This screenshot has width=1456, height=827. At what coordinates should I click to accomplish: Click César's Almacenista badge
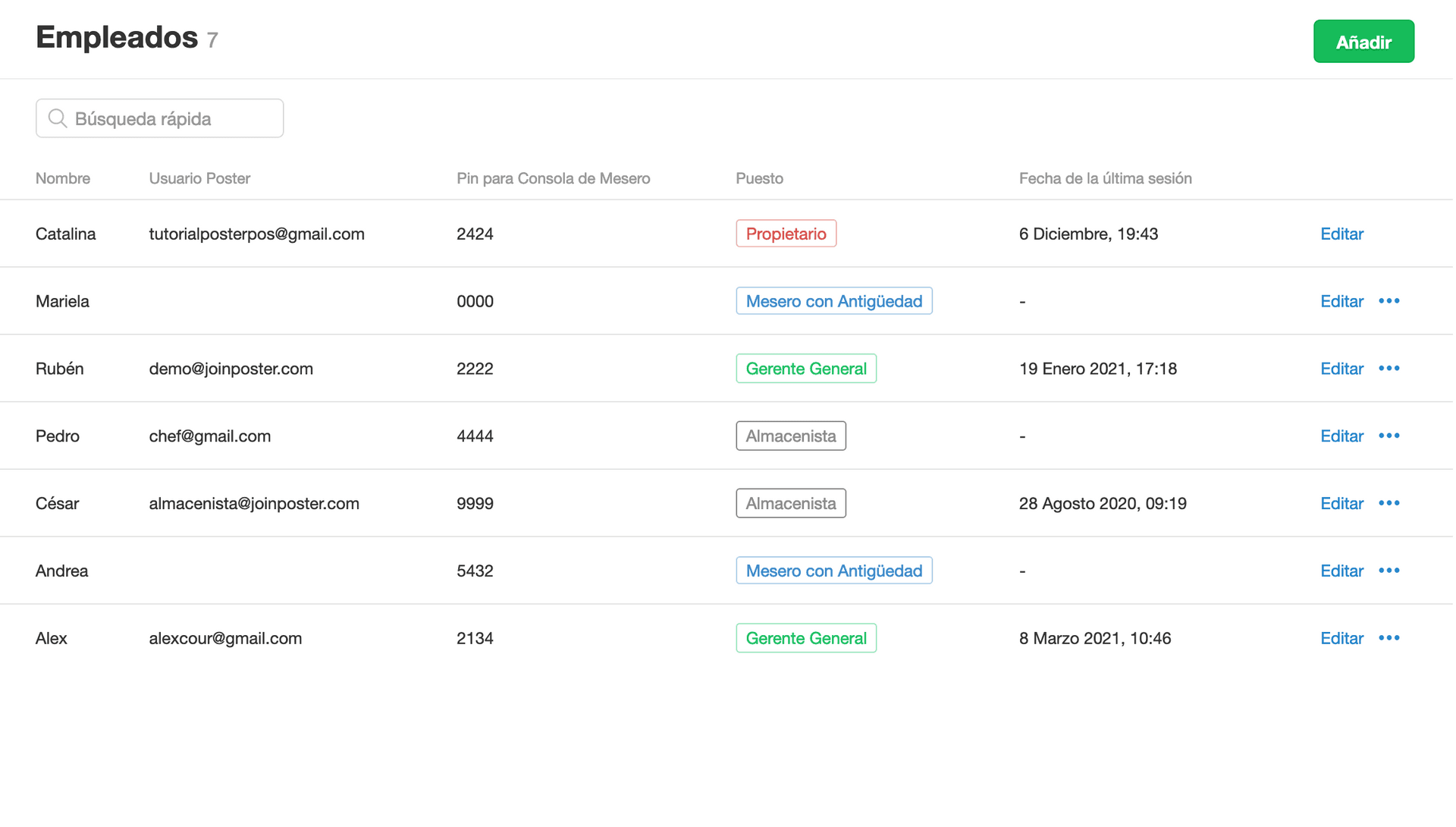[791, 504]
